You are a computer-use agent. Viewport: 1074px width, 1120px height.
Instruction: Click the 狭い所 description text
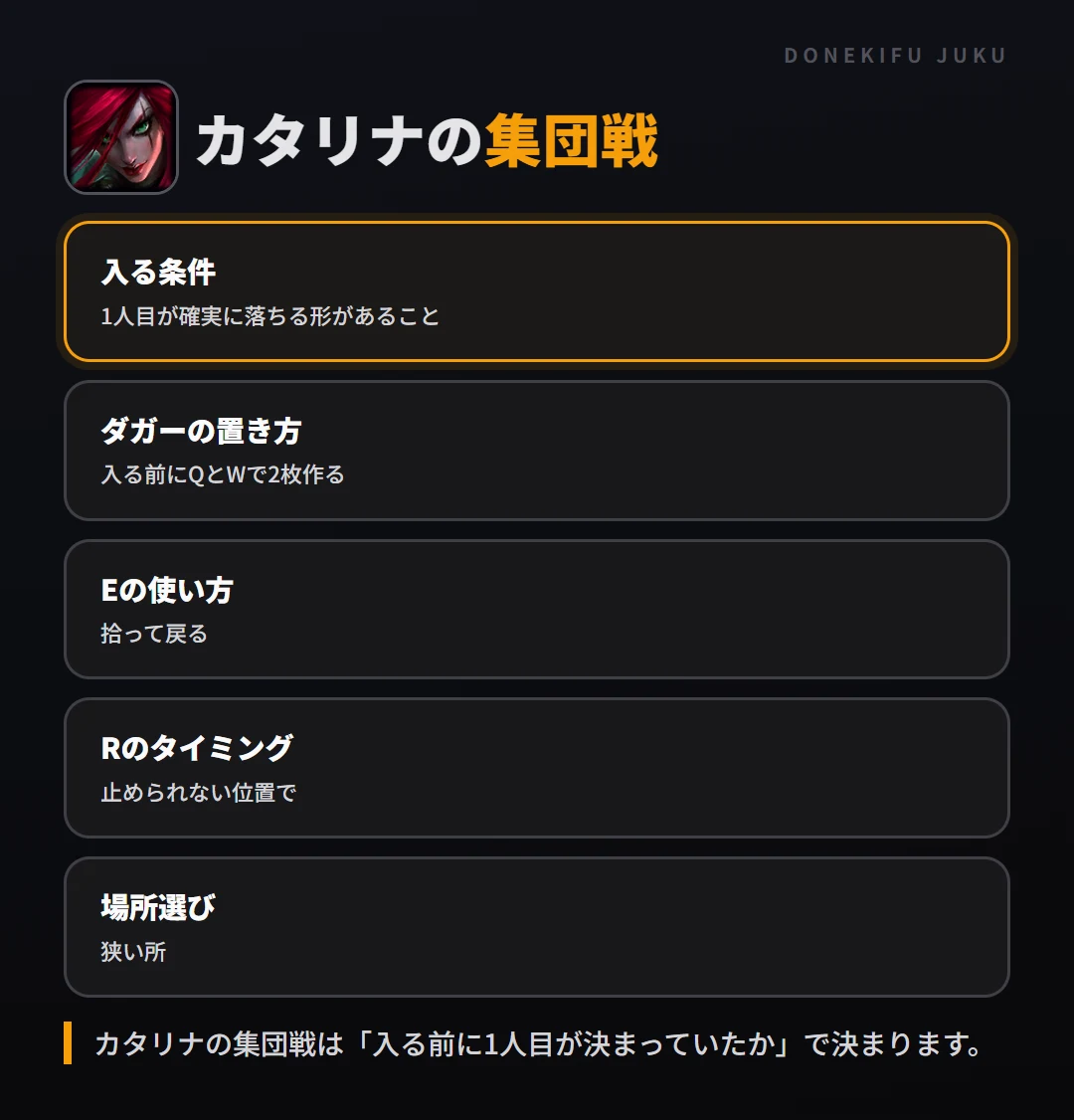point(133,952)
